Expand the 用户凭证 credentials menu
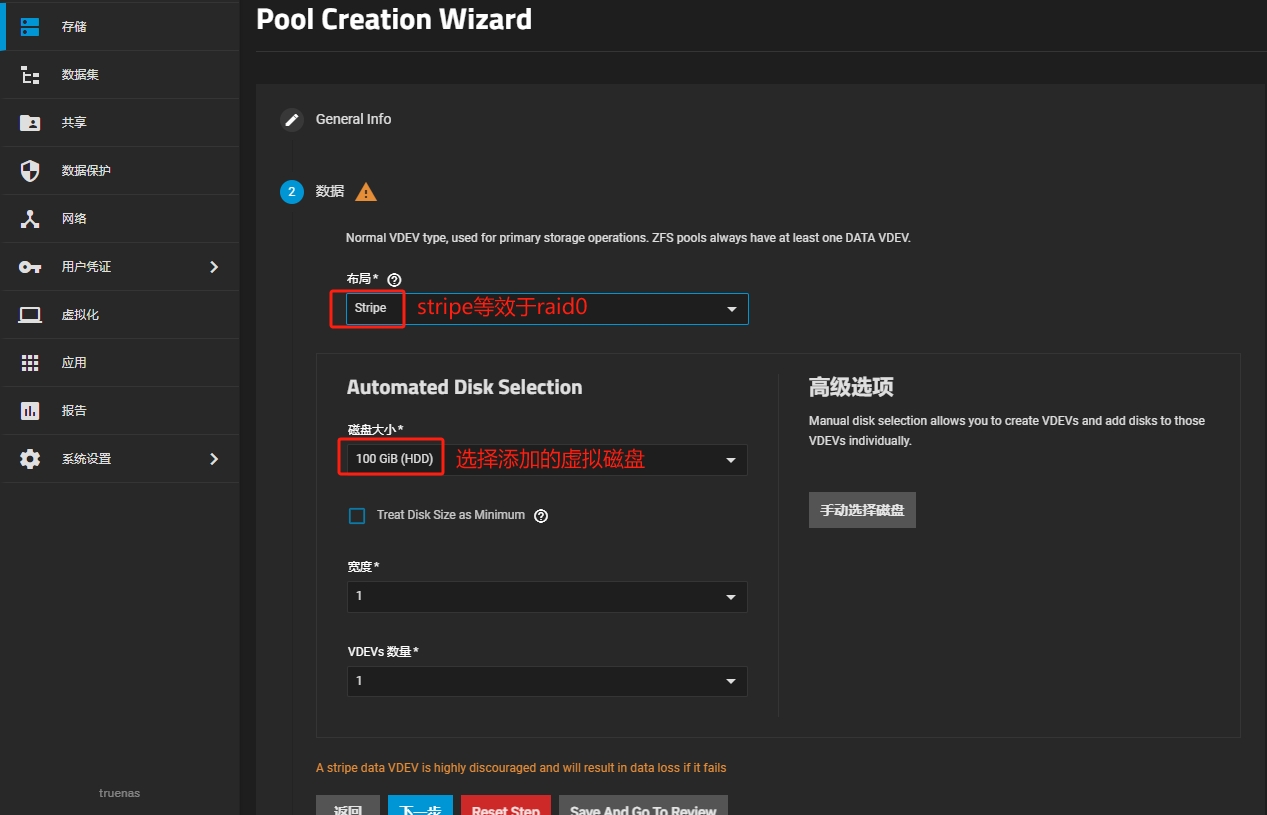This screenshot has width=1267, height=815. pos(120,267)
